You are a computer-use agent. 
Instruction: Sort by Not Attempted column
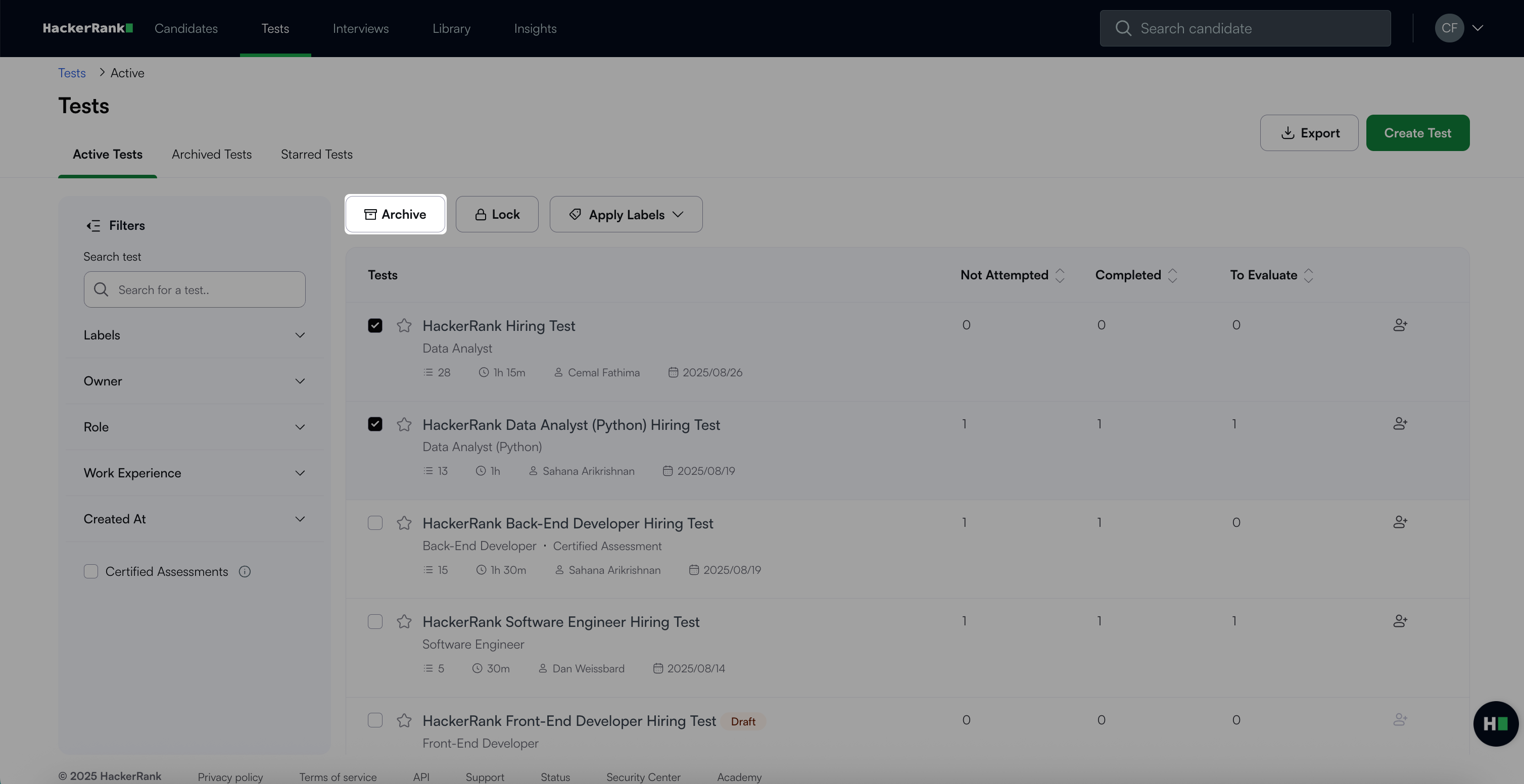pos(1060,275)
